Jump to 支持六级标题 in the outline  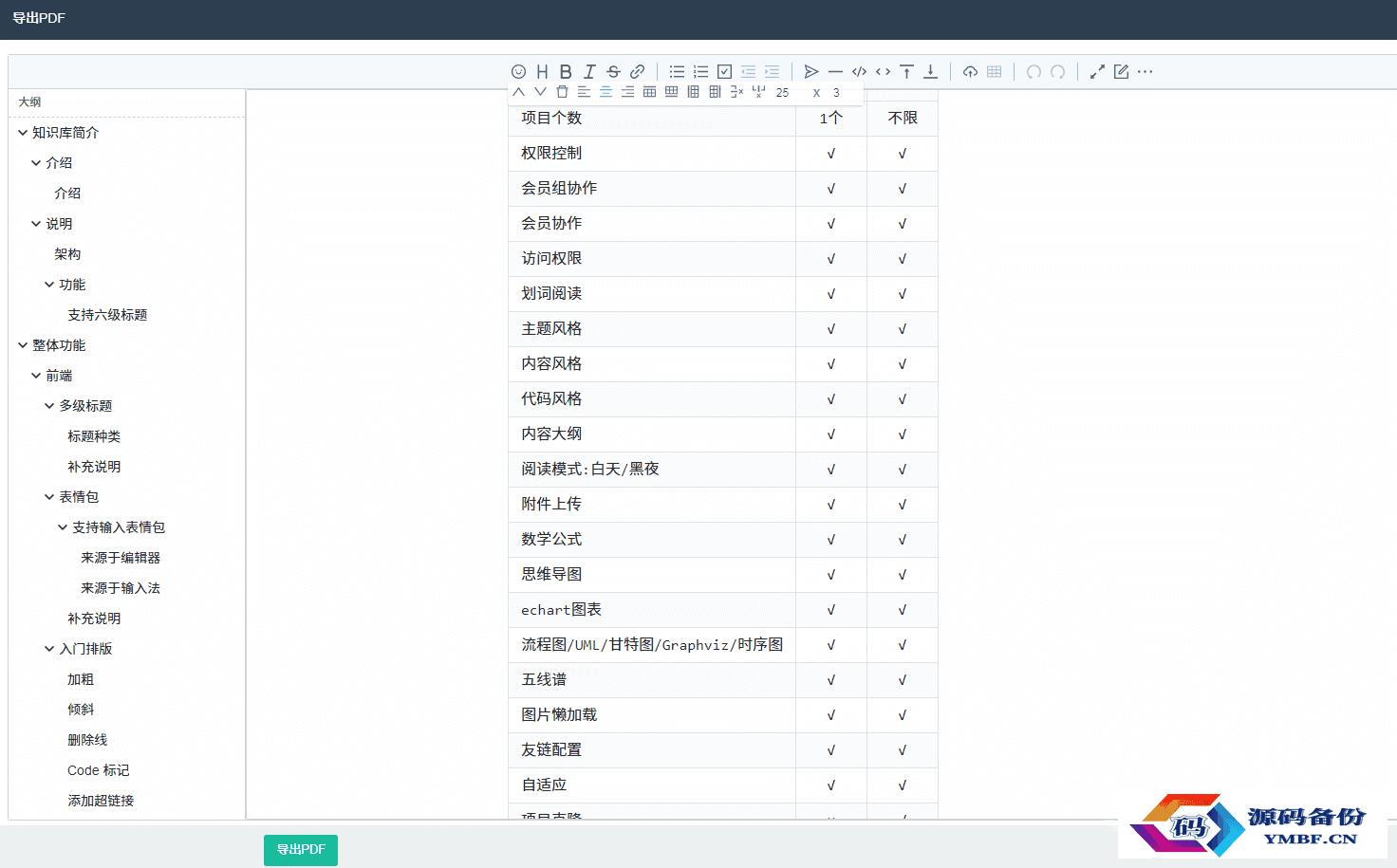coord(107,315)
